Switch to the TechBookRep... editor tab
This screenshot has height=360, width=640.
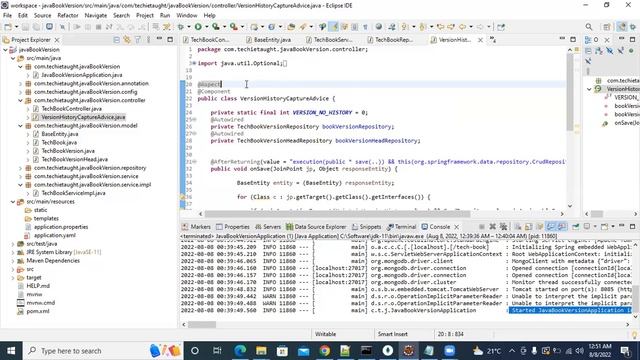[390, 40]
